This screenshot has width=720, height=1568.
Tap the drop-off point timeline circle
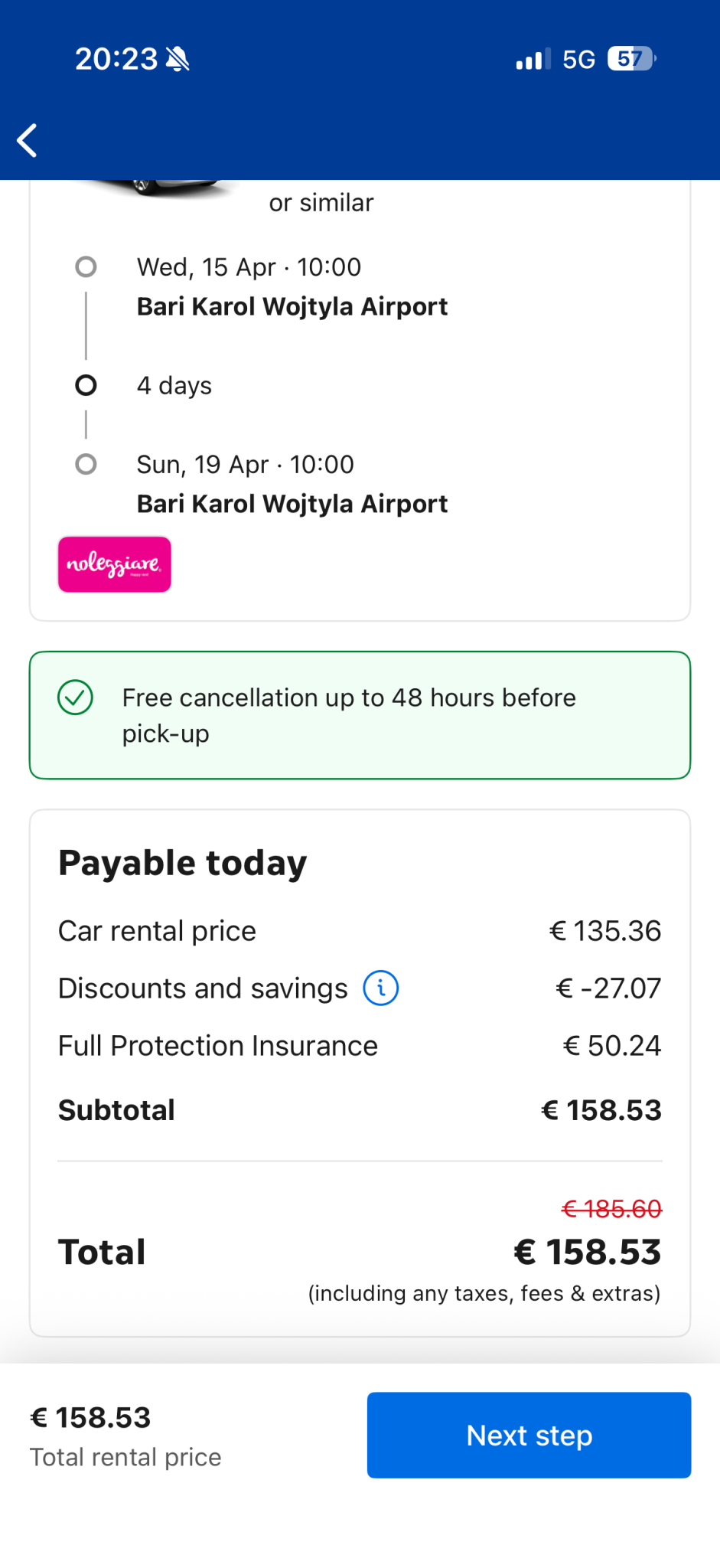pyautogui.click(x=86, y=465)
